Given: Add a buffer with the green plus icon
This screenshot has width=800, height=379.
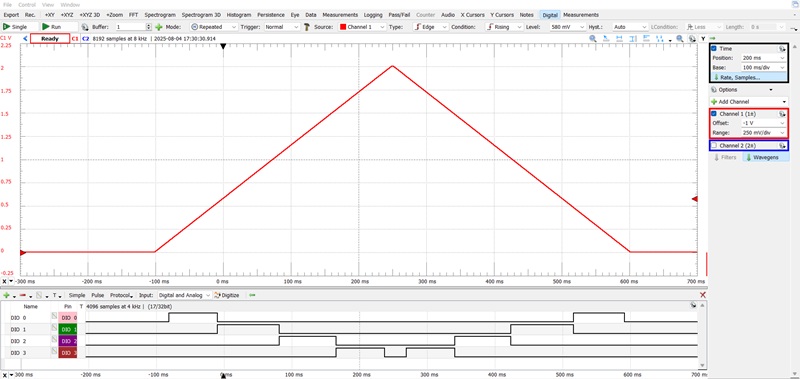Looking at the screenshot, I should click(x=158, y=27).
